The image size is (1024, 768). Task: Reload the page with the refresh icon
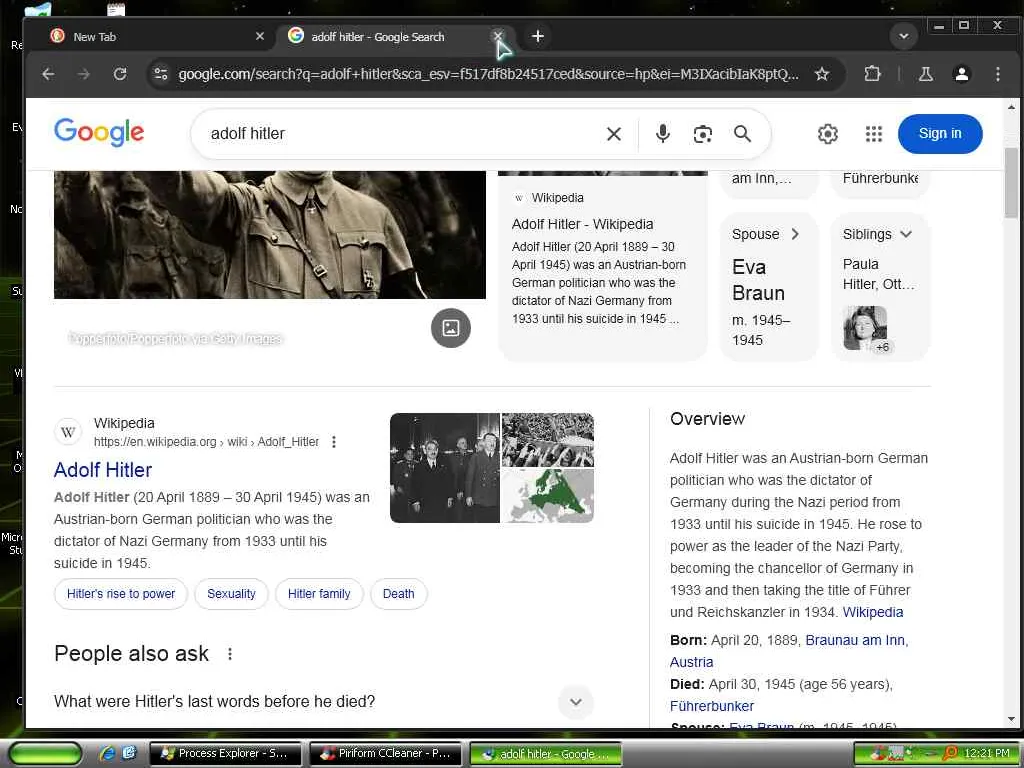[x=120, y=74]
